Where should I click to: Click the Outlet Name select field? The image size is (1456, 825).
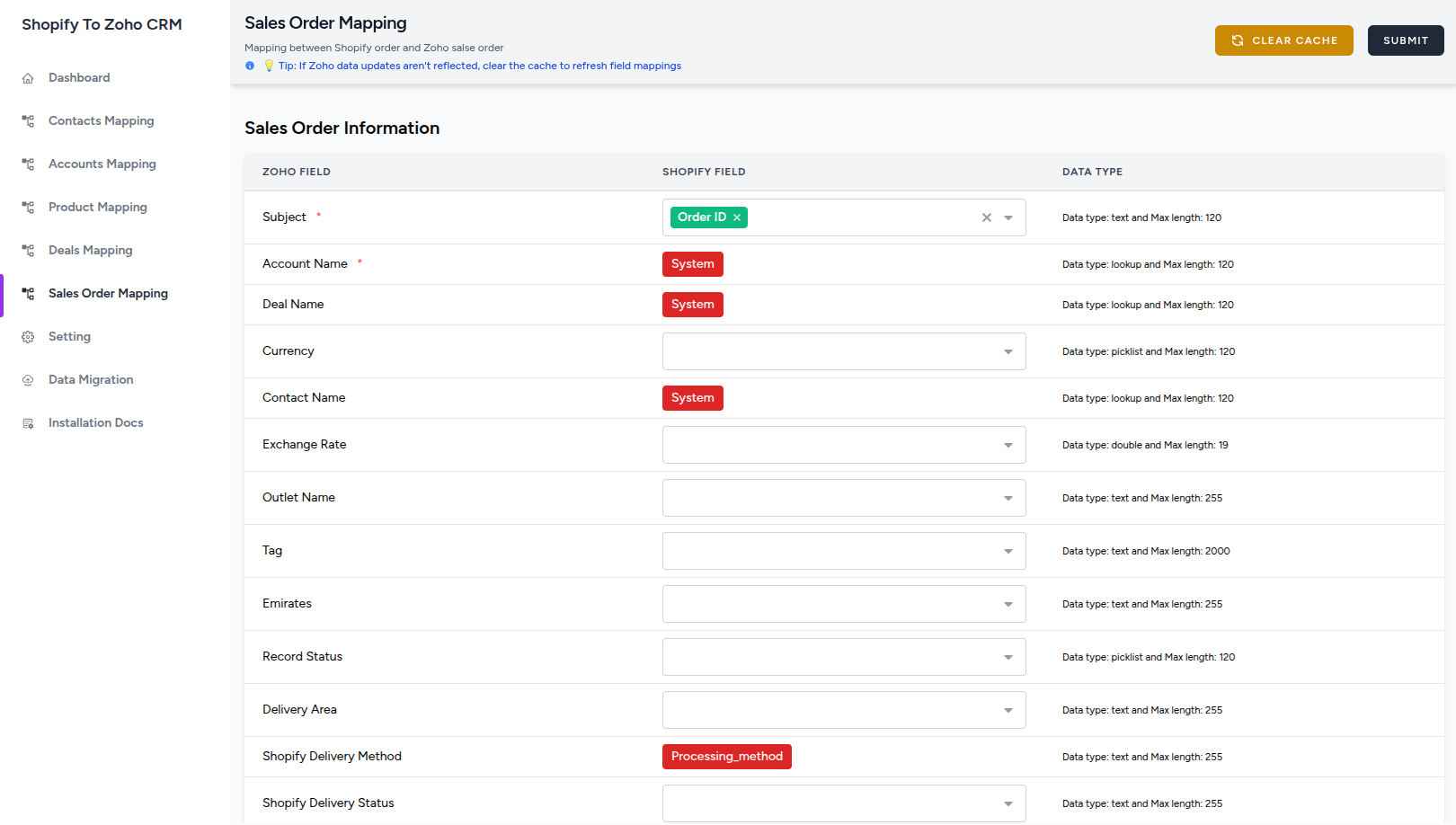(843, 498)
